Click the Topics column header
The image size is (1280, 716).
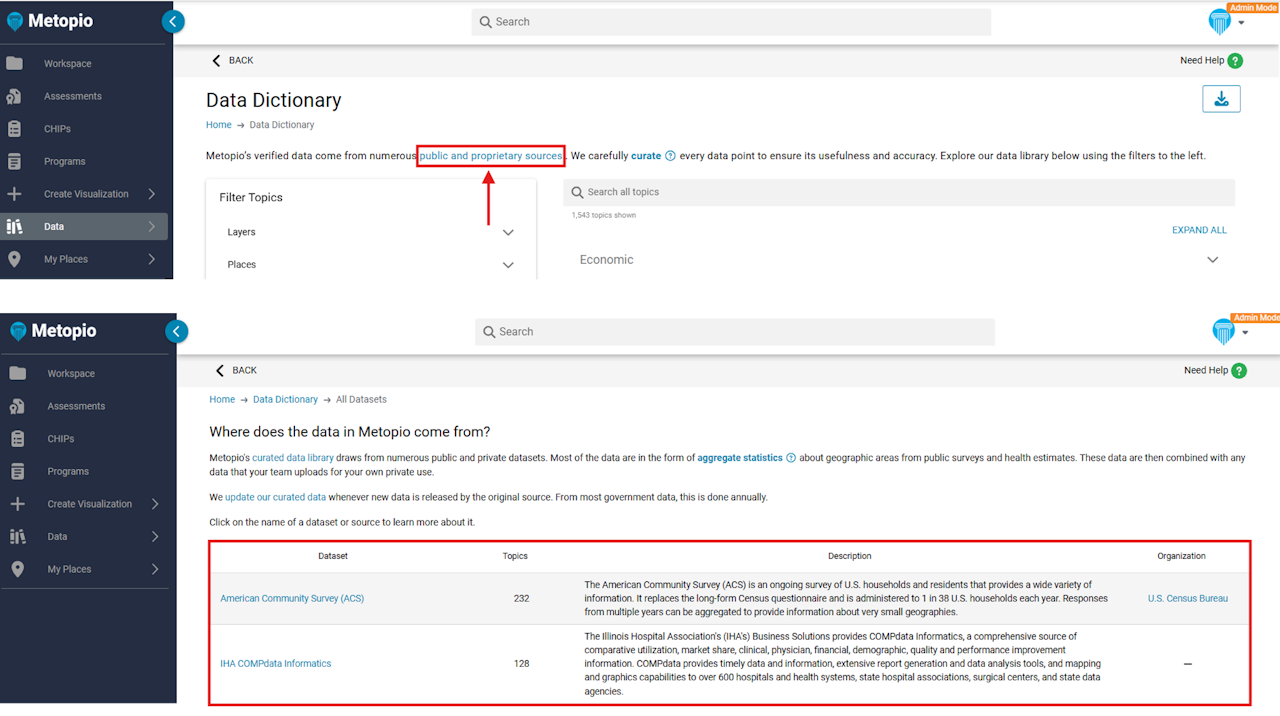pyautogui.click(x=515, y=556)
